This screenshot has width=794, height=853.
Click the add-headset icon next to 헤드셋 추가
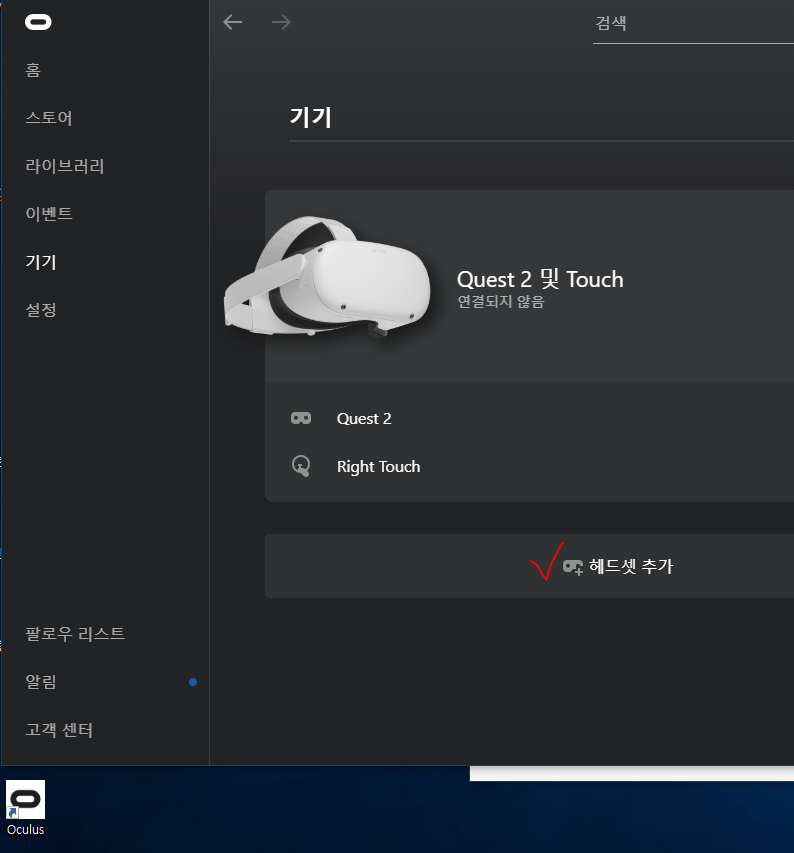pos(573,567)
